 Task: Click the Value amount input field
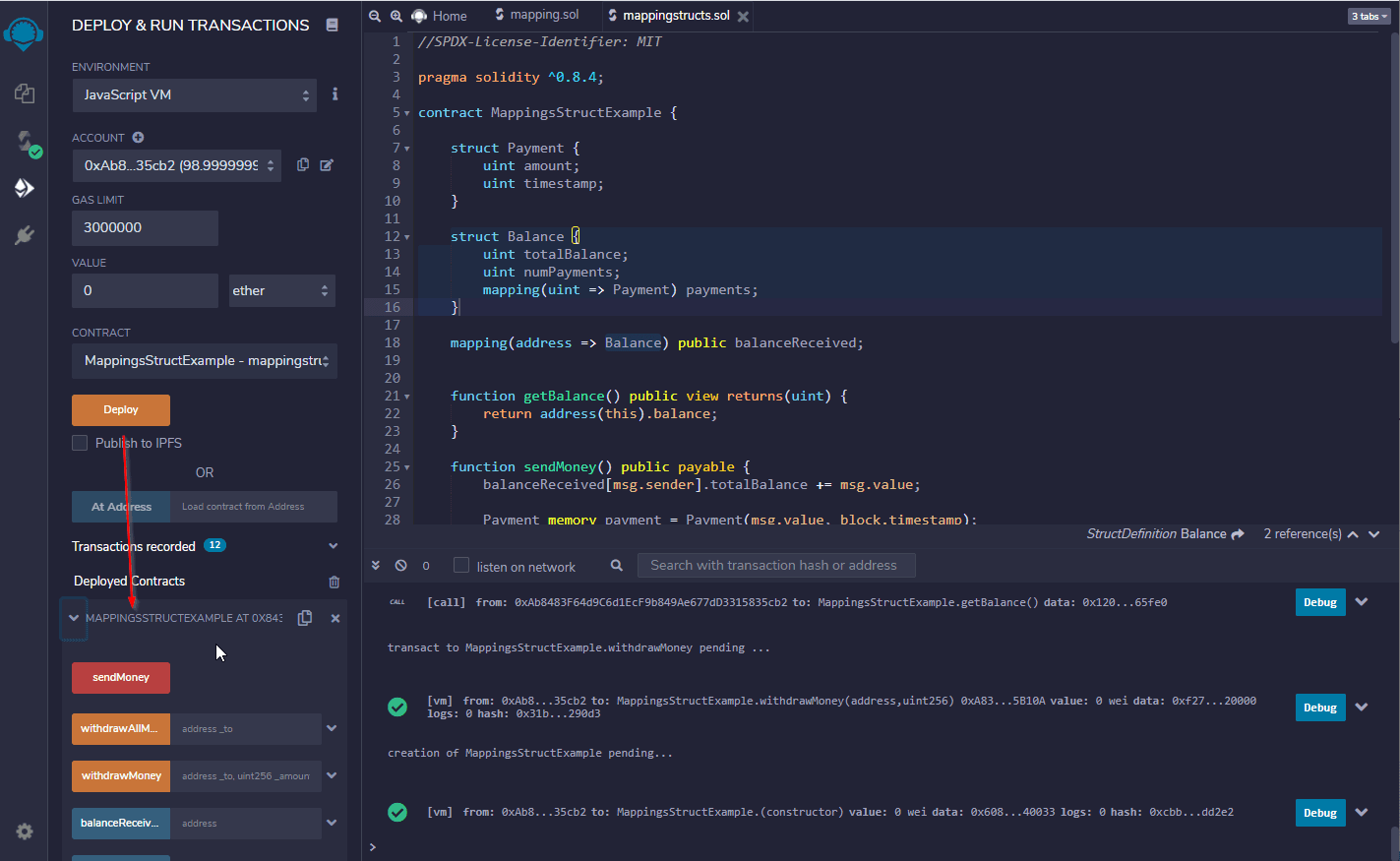pyautogui.click(x=145, y=290)
